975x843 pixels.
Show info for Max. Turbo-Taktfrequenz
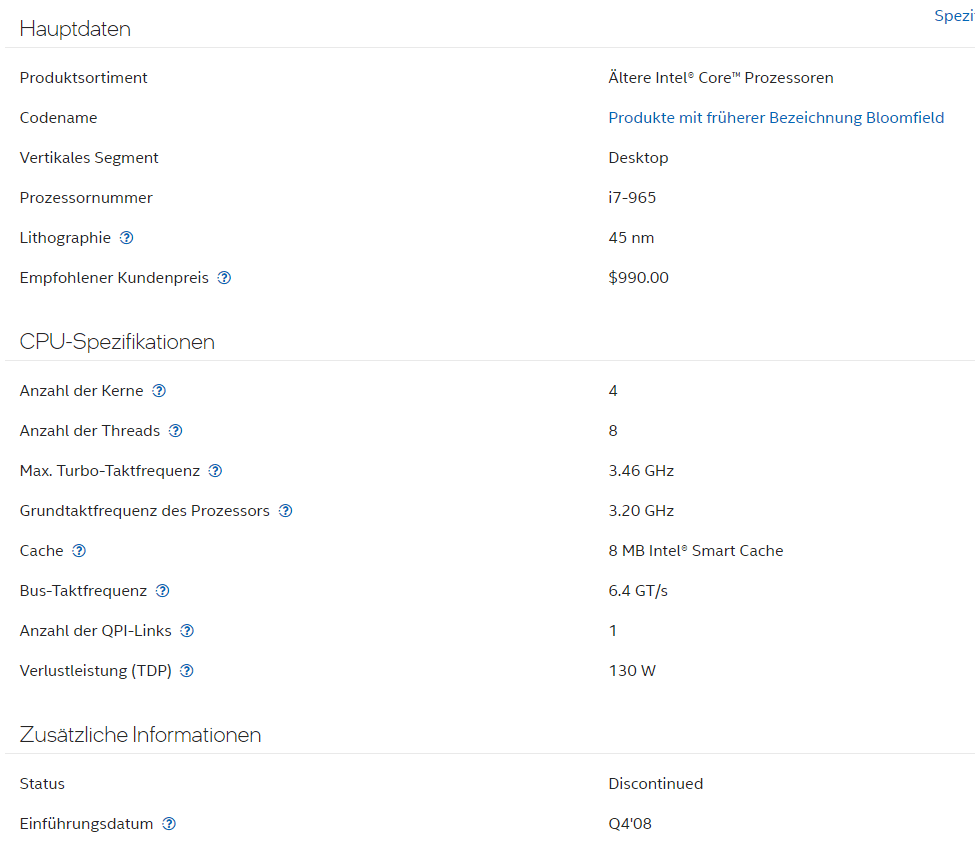tap(215, 471)
